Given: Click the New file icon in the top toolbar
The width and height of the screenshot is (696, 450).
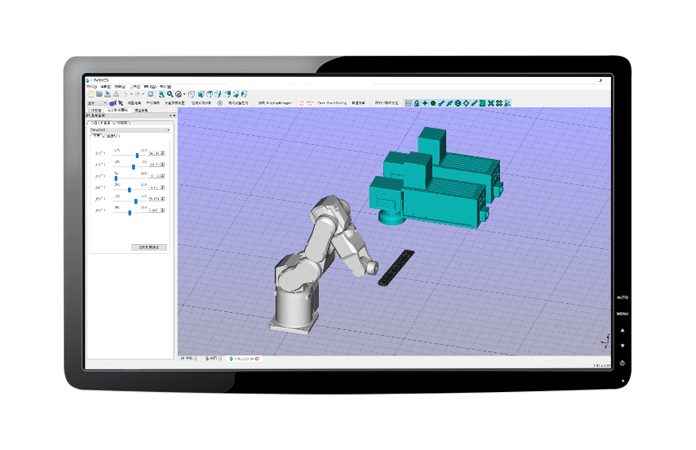Looking at the screenshot, I should click(91, 94).
